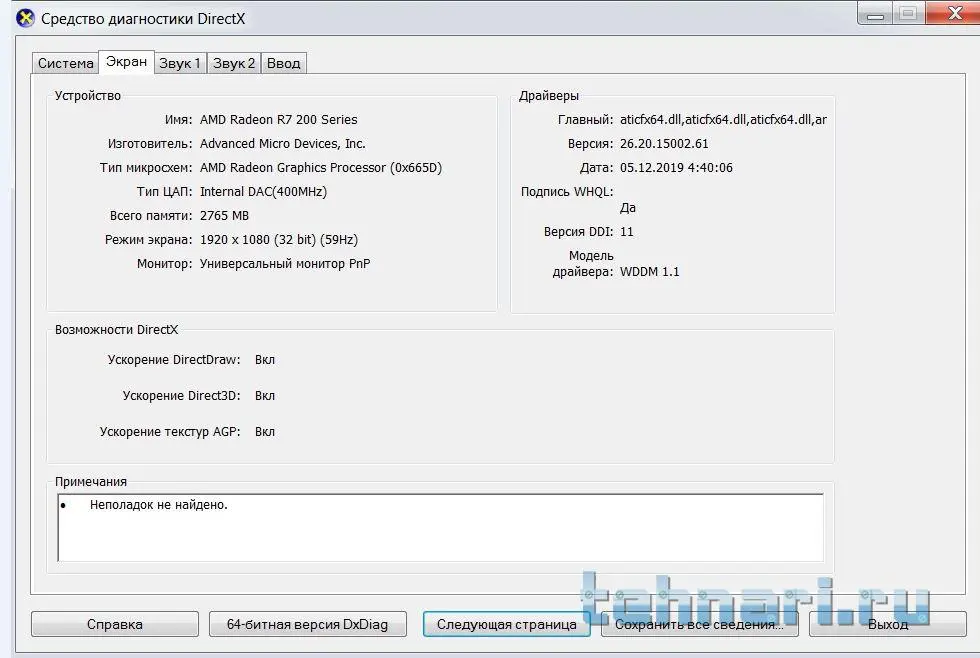Click chip type AMD Radeon Graphics Processor (0x665D)
Screen dimensions: 980x658
321,167
